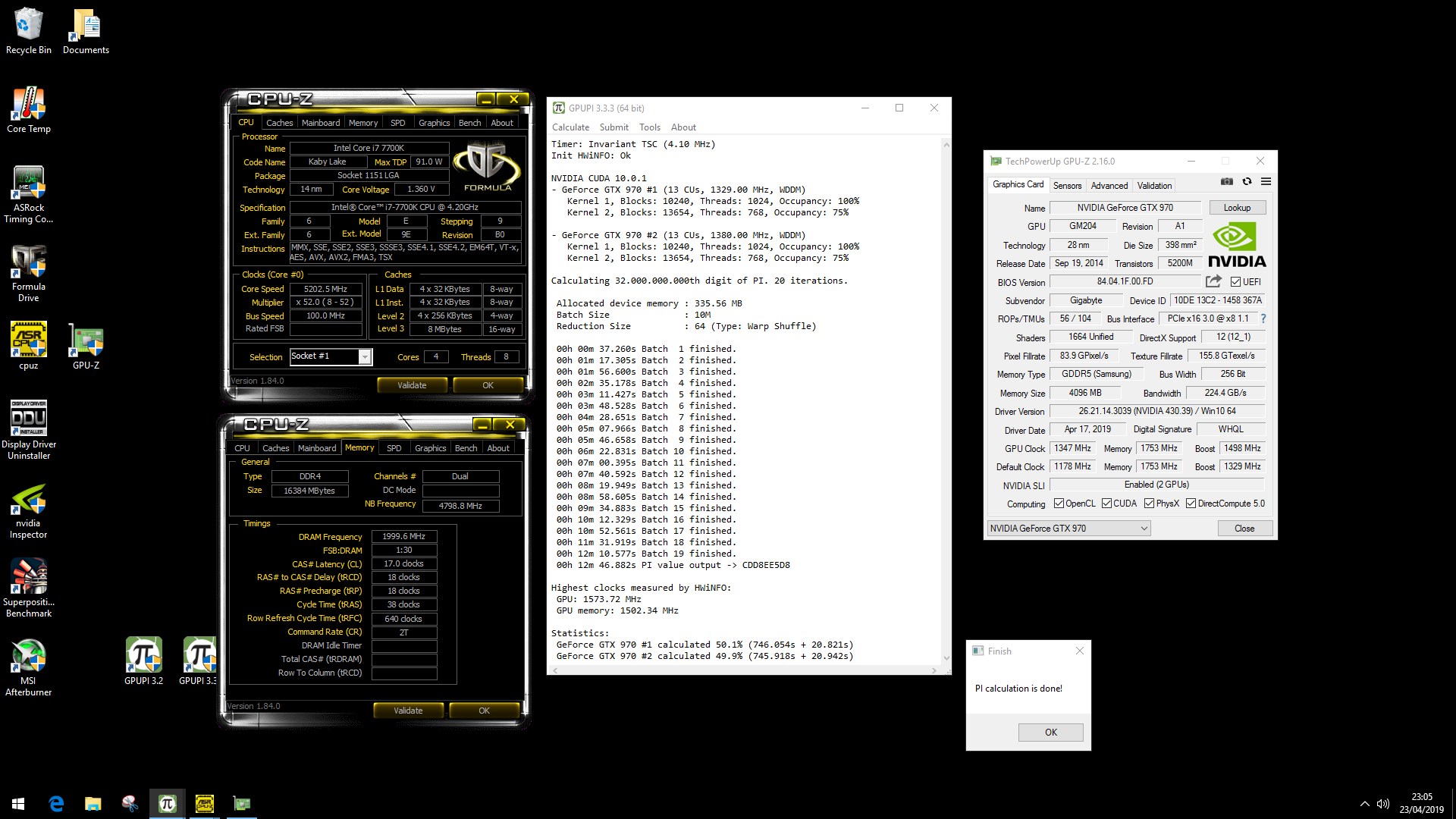Click Bus Interface question mark in GPU-Z

pyautogui.click(x=1263, y=318)
